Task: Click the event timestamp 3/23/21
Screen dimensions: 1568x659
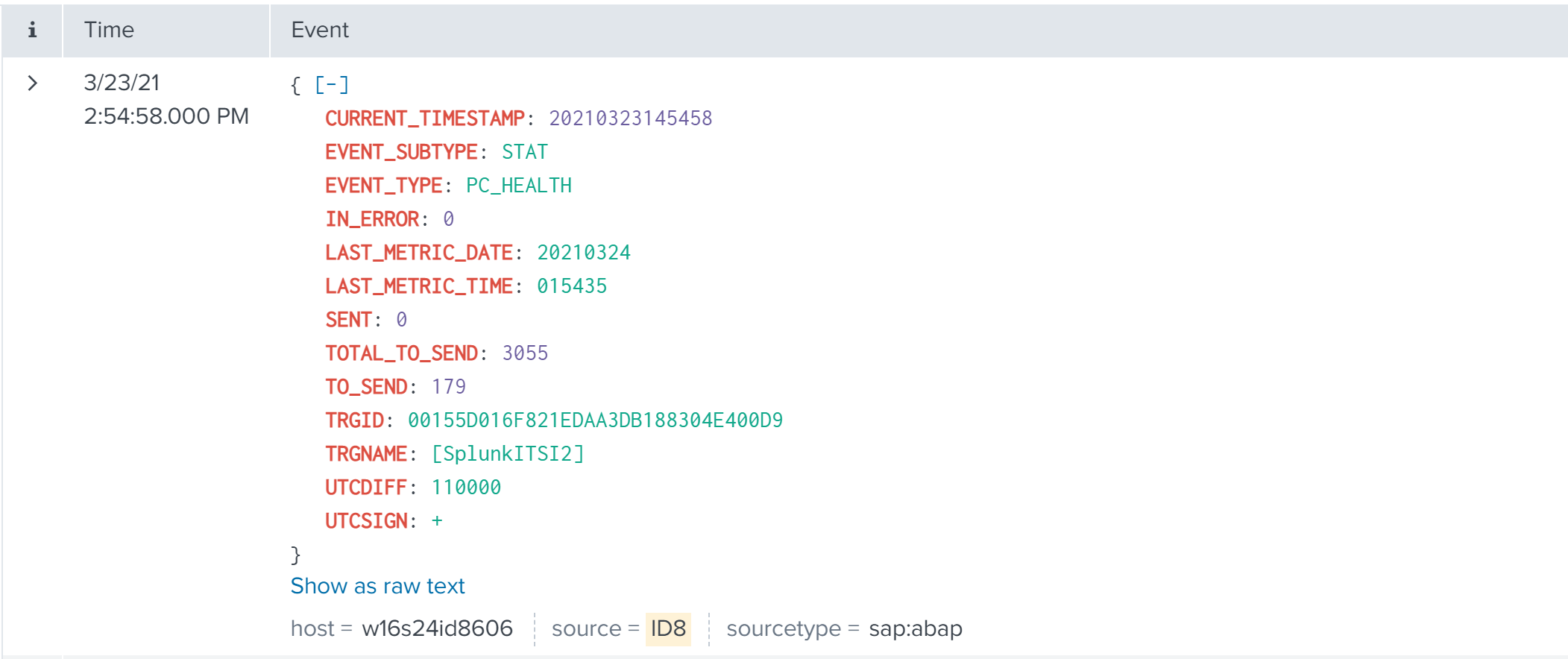Action: pyautogui.click(x=122, y=83)
